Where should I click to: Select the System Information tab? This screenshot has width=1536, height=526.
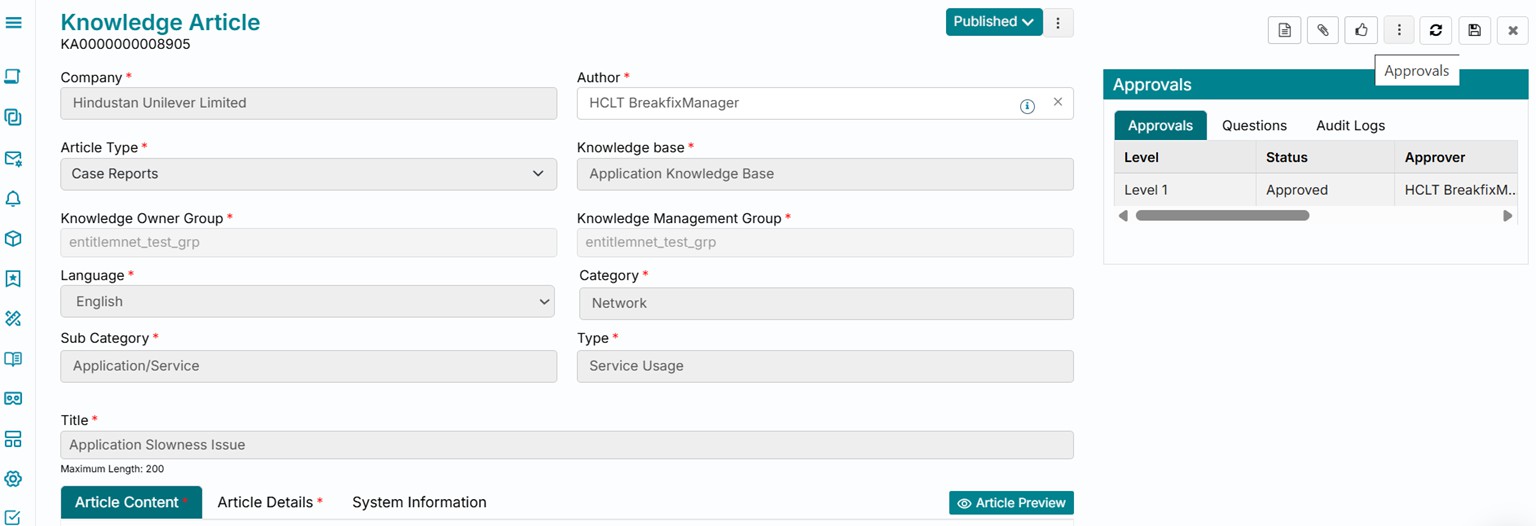click(419, 502)
